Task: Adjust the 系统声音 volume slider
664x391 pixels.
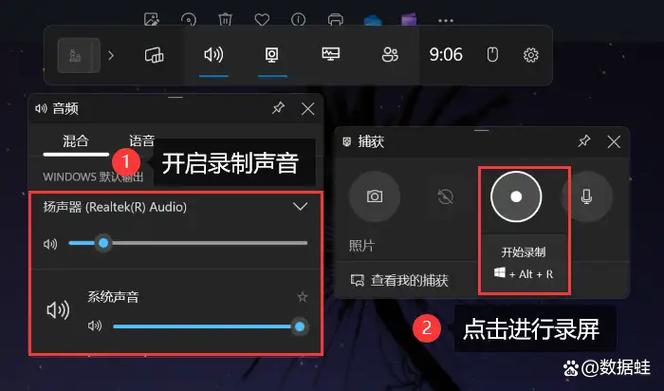Action: (x=210, y=327)
